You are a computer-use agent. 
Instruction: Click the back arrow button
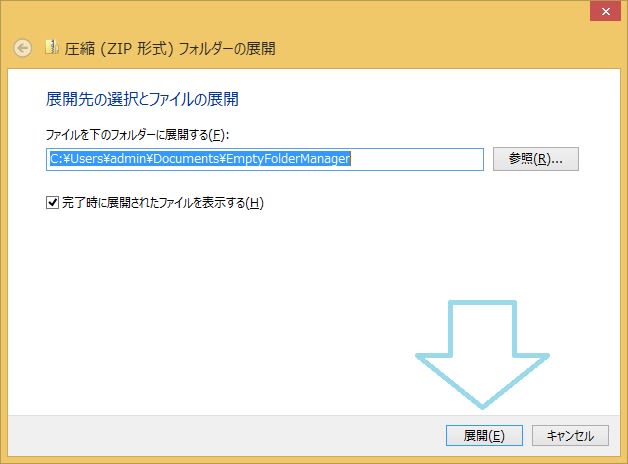point(23,48)
